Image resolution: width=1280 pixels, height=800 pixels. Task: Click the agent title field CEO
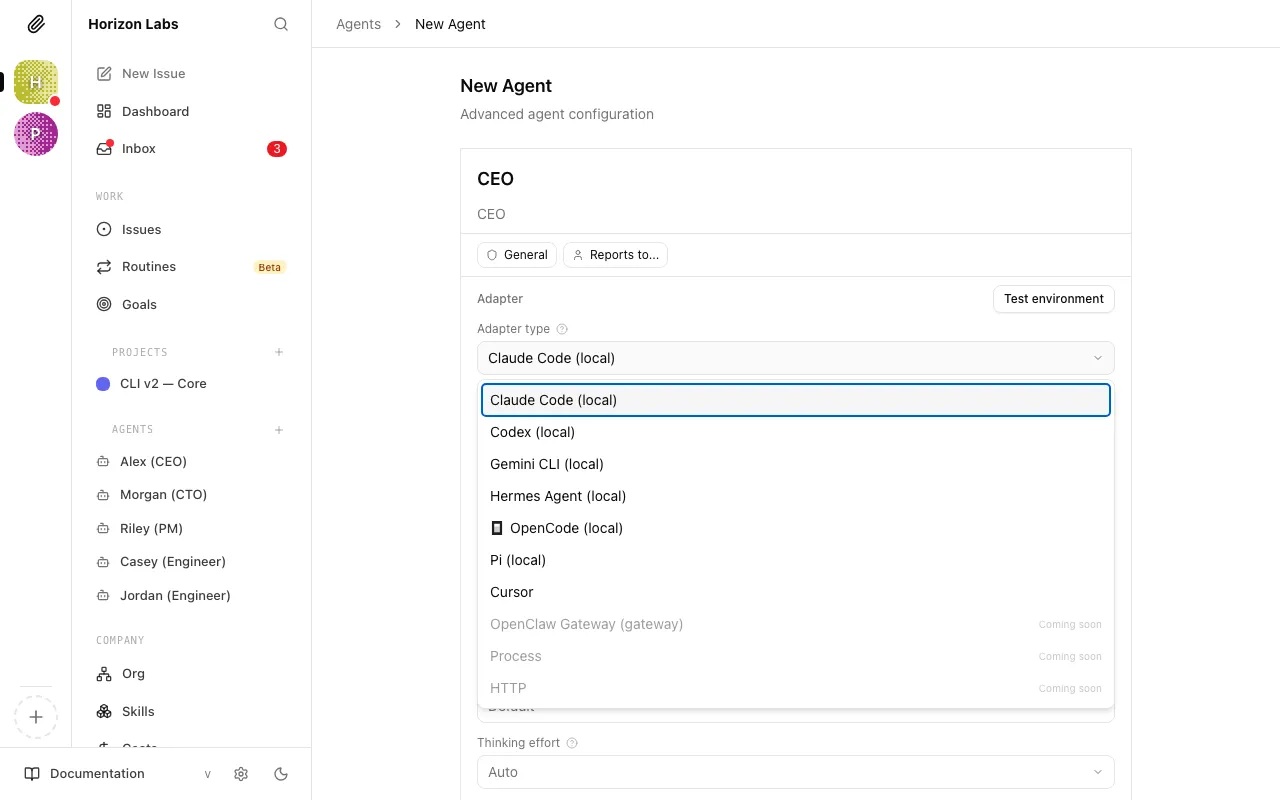[x=795, y=214]
